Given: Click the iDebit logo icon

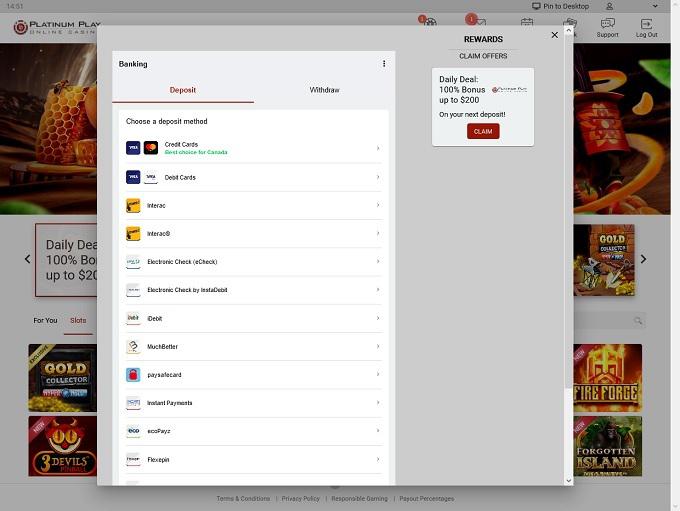Looking at the screenshot, I should point(133,318).
